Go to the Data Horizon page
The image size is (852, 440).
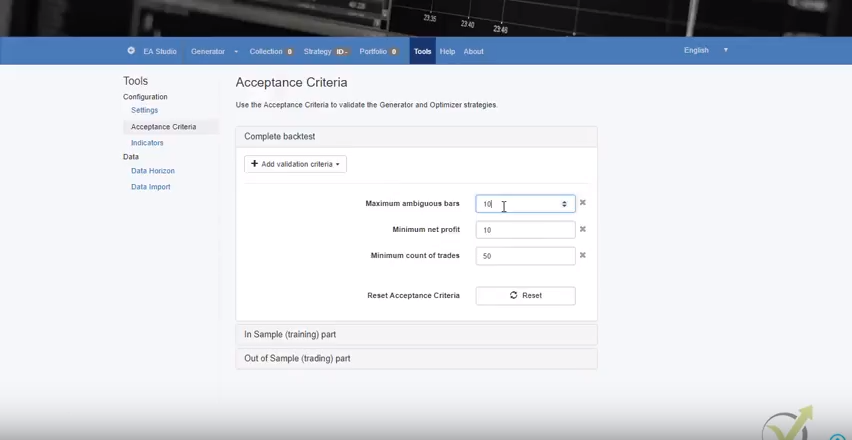153,171
